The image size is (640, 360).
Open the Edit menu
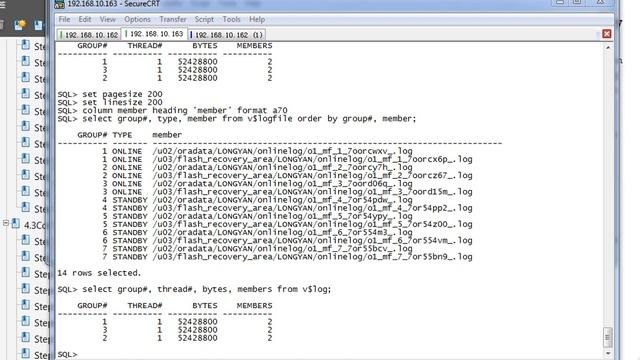click(x=84, y=19)
